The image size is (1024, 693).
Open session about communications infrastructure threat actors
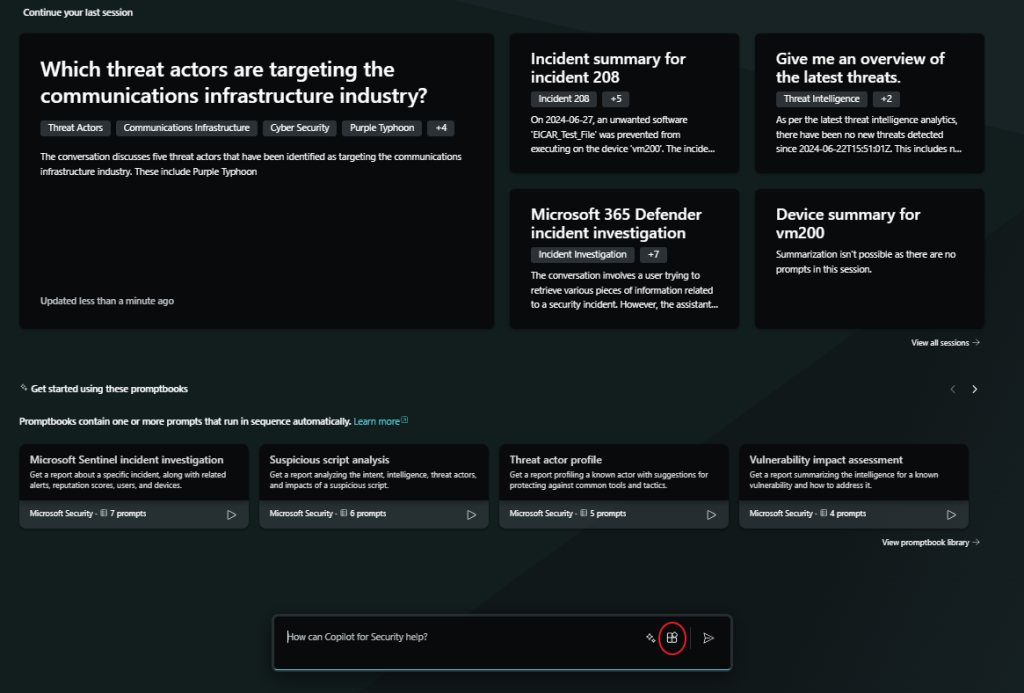[257, 181]
